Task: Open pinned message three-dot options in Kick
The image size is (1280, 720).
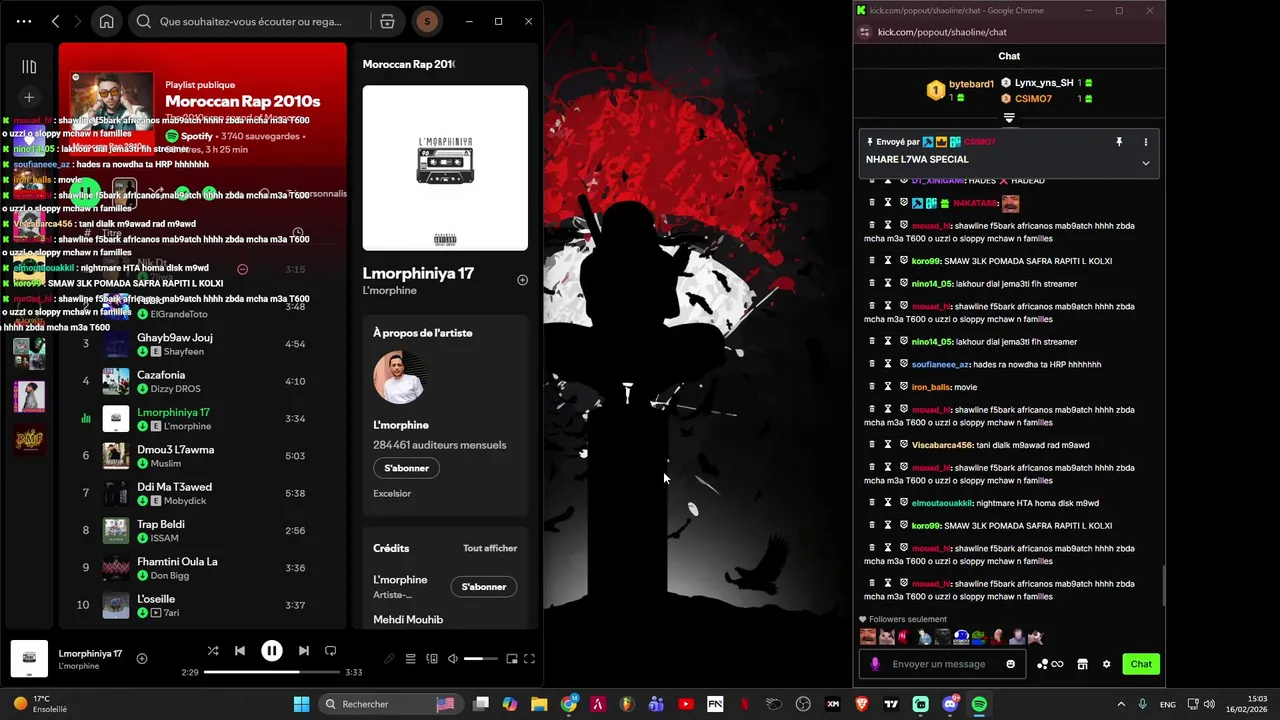Action: click(x=1145, y=142)
